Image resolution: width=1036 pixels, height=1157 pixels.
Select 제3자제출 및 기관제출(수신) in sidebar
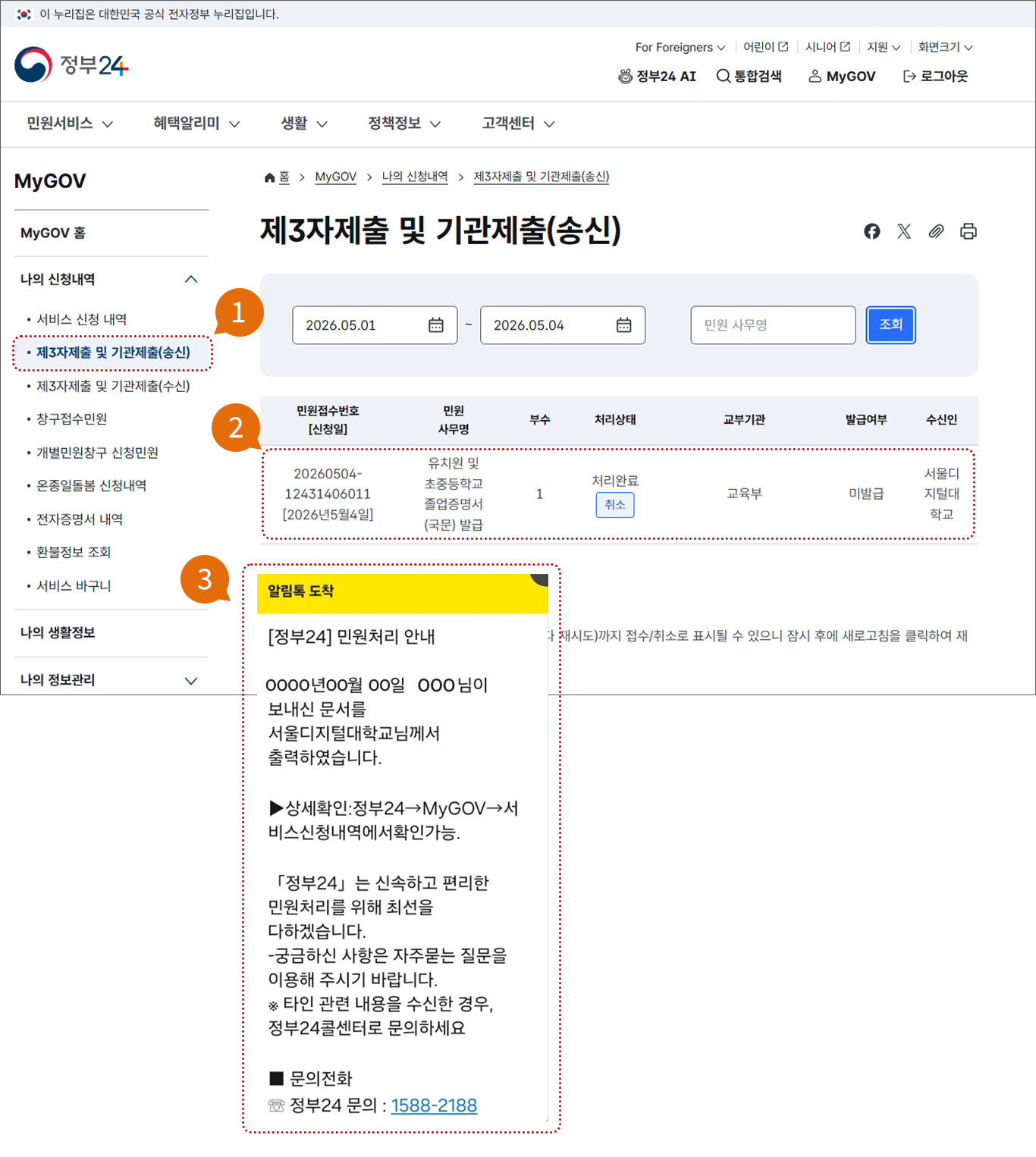coord(113,387)
